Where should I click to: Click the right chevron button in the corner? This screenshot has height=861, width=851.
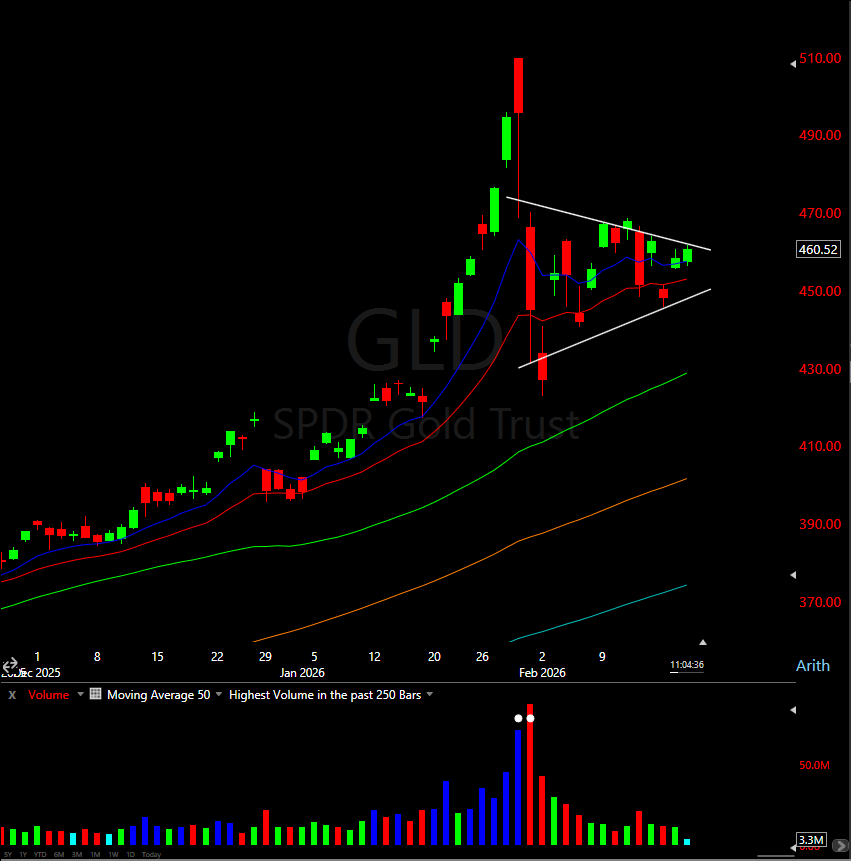840,845
